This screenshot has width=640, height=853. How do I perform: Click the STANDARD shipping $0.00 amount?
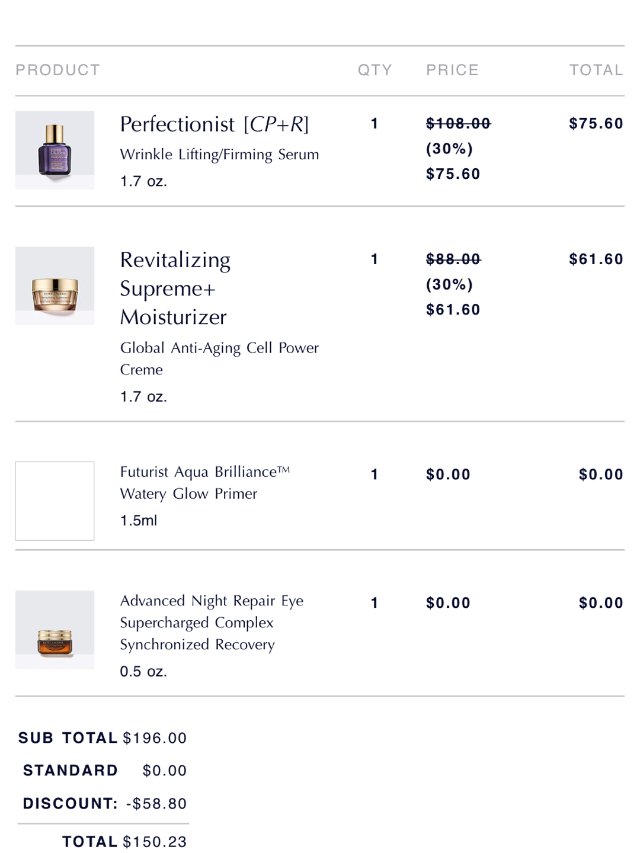tap(164, 771)
